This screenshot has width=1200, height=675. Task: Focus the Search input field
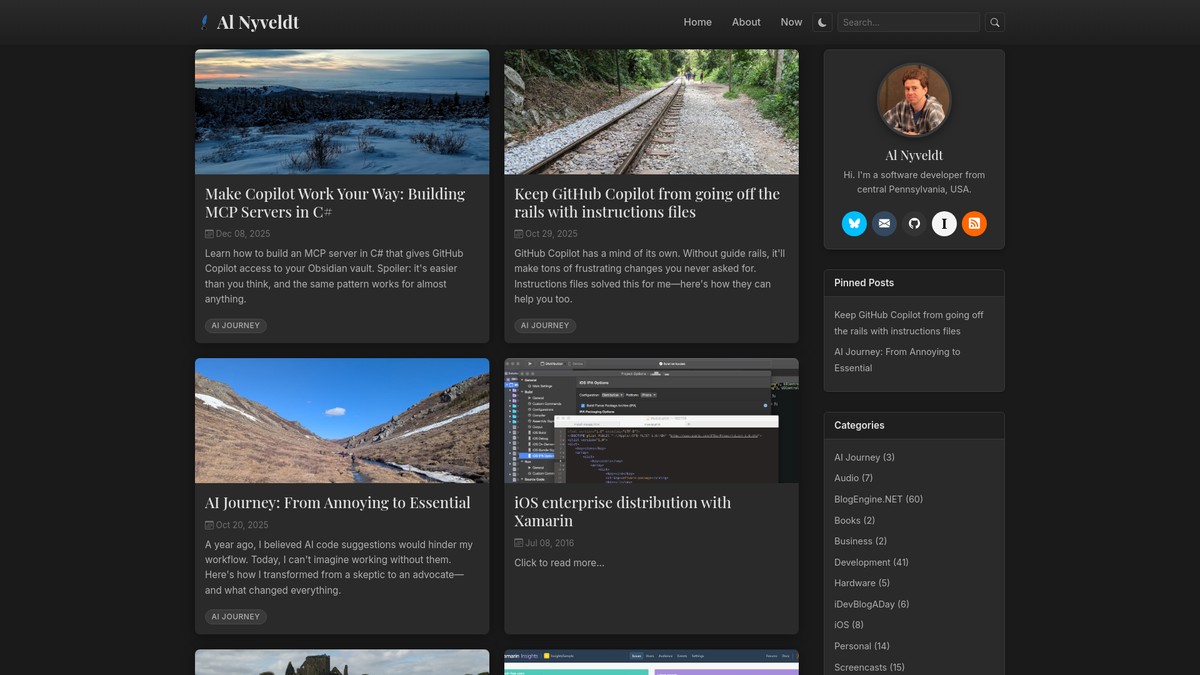pos(908,22)
